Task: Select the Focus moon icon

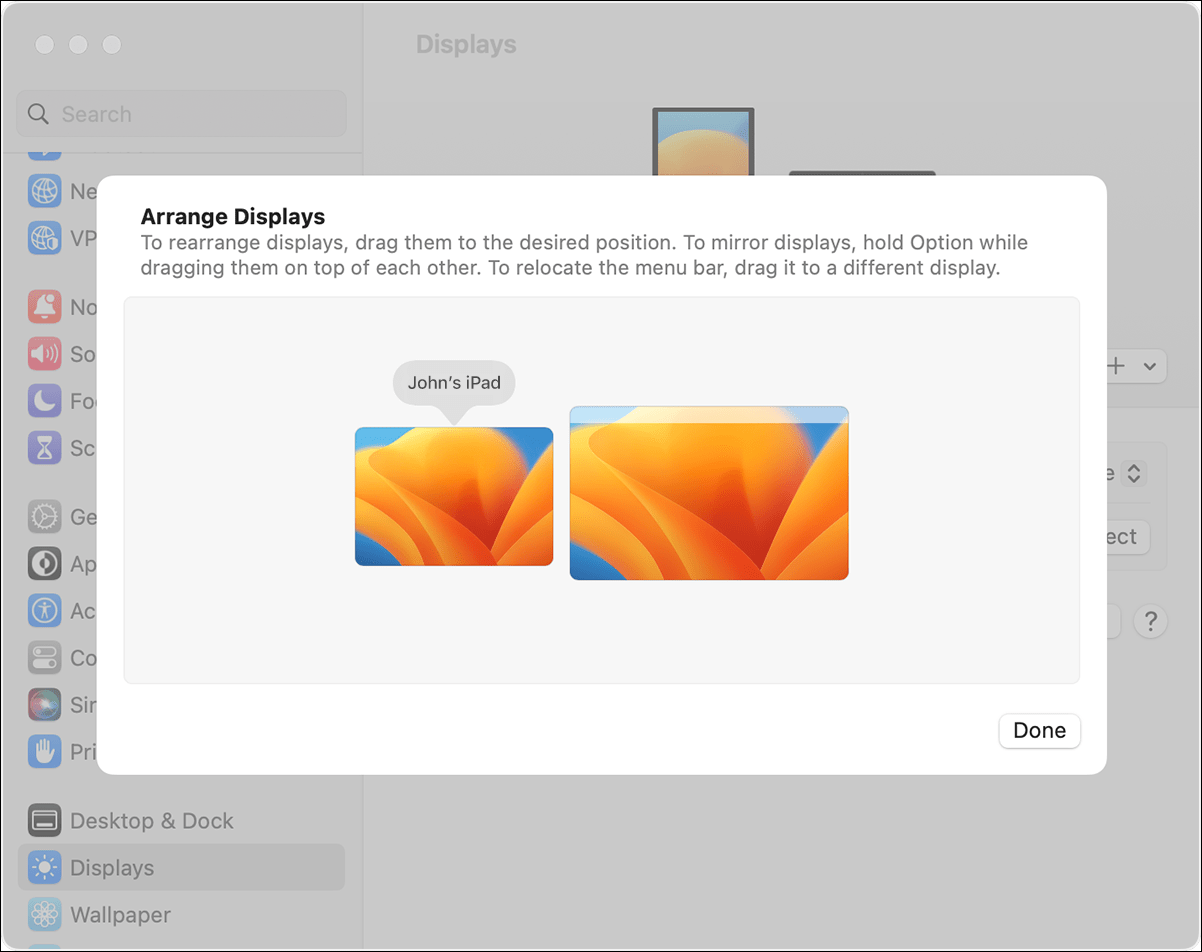Action: point(44,401)
